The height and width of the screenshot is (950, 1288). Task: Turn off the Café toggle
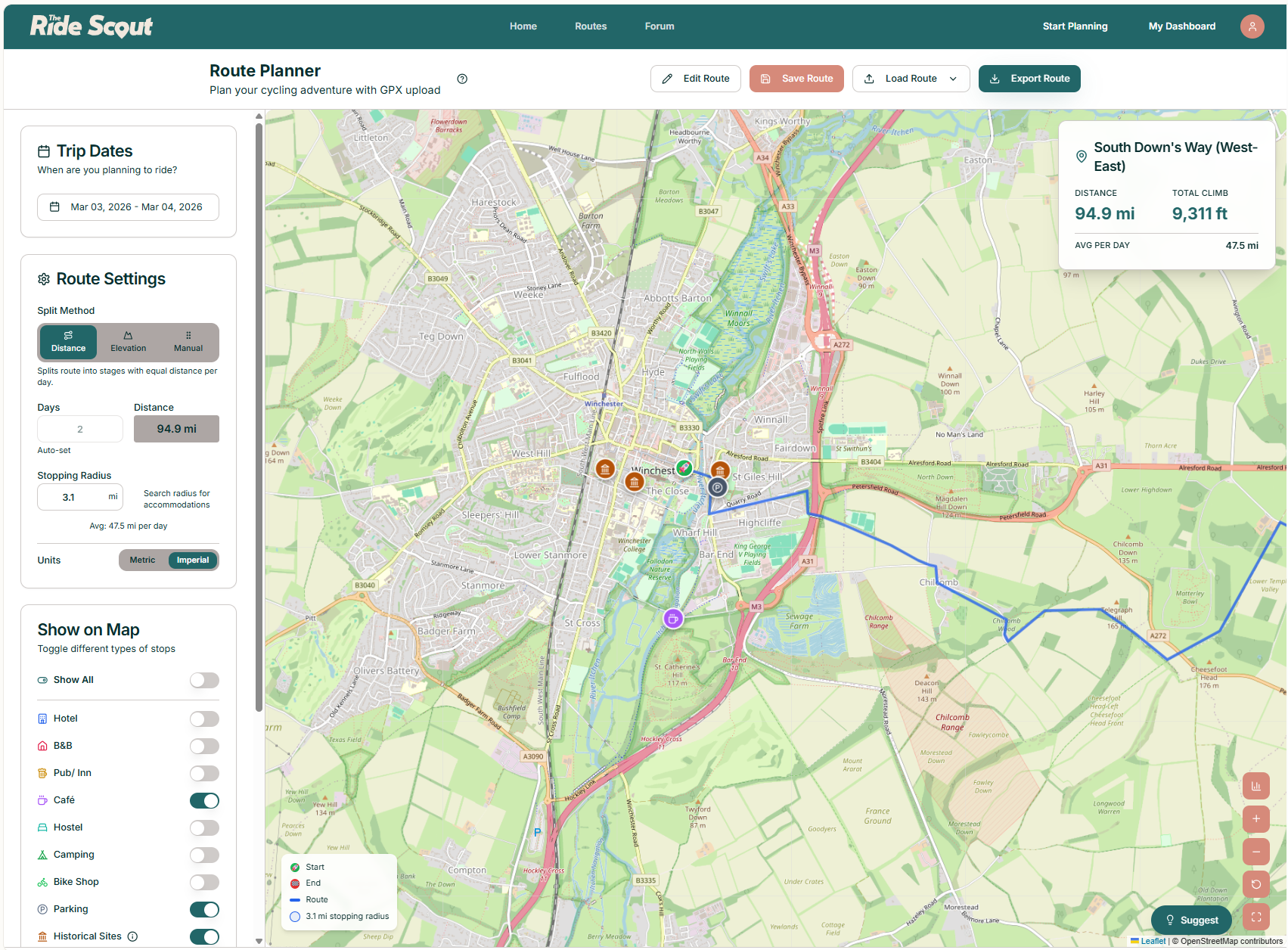[204, 800]
